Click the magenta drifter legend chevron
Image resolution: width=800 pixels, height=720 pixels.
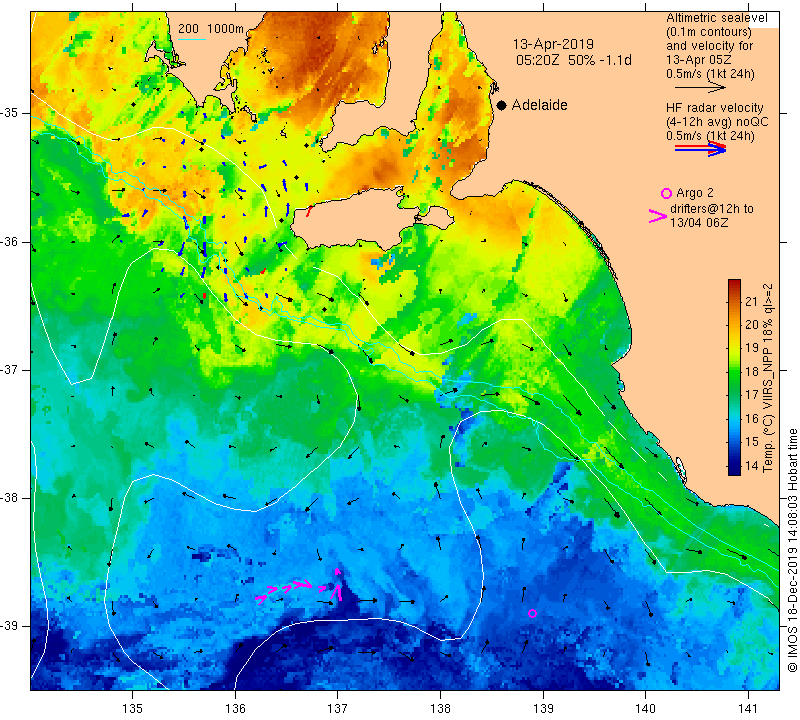click(x=658, y=216)
